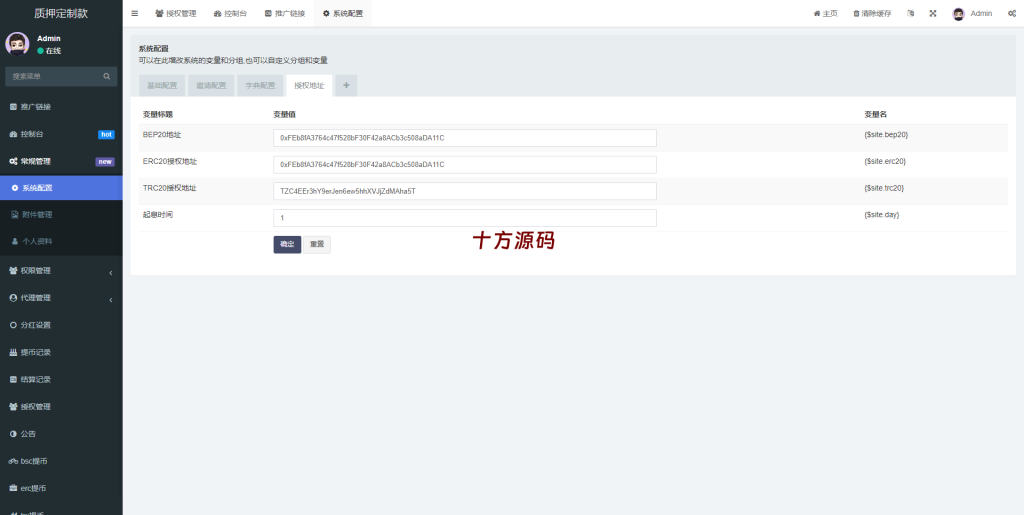Edit the 起息时间 value field
Viewport: 1024px width, 515px height.
[464, 218]
